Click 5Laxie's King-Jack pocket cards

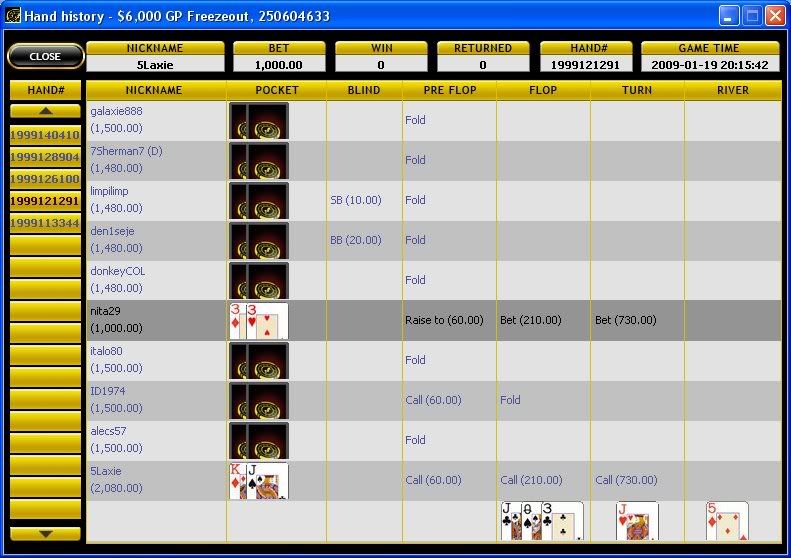click(x=259, y=481)
